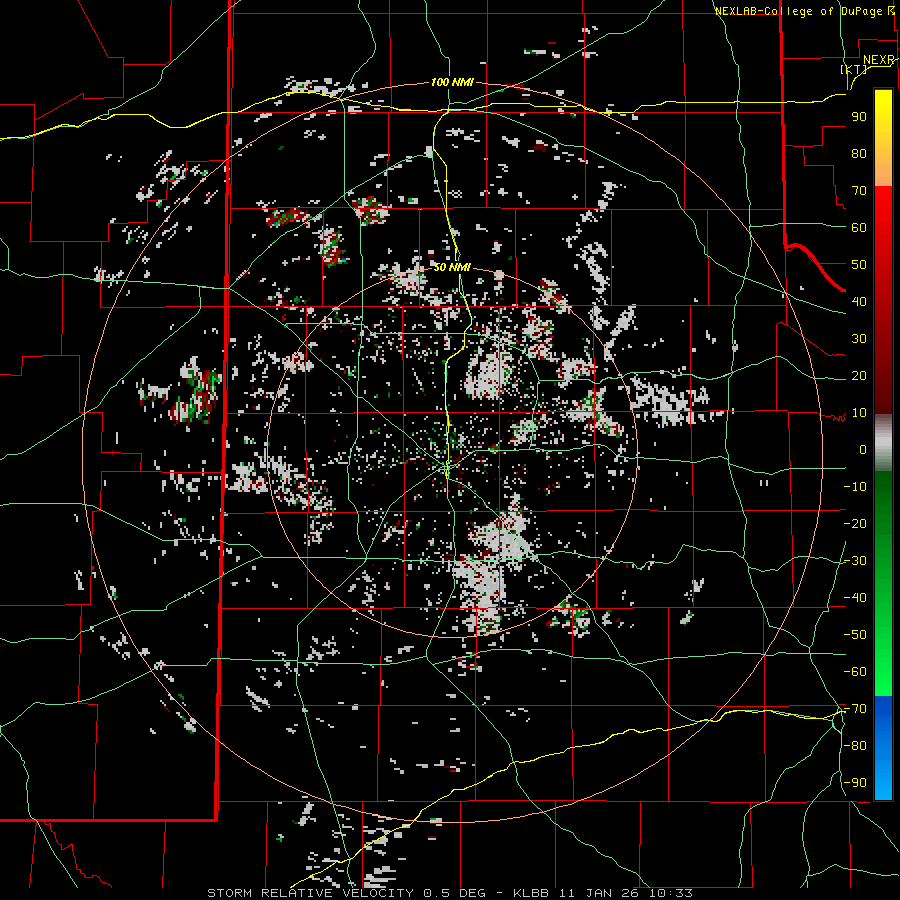Click the 100 NMI range ring label
This screenshot has height=900, width=900.
pyautogui.click(x=452, y=82)
